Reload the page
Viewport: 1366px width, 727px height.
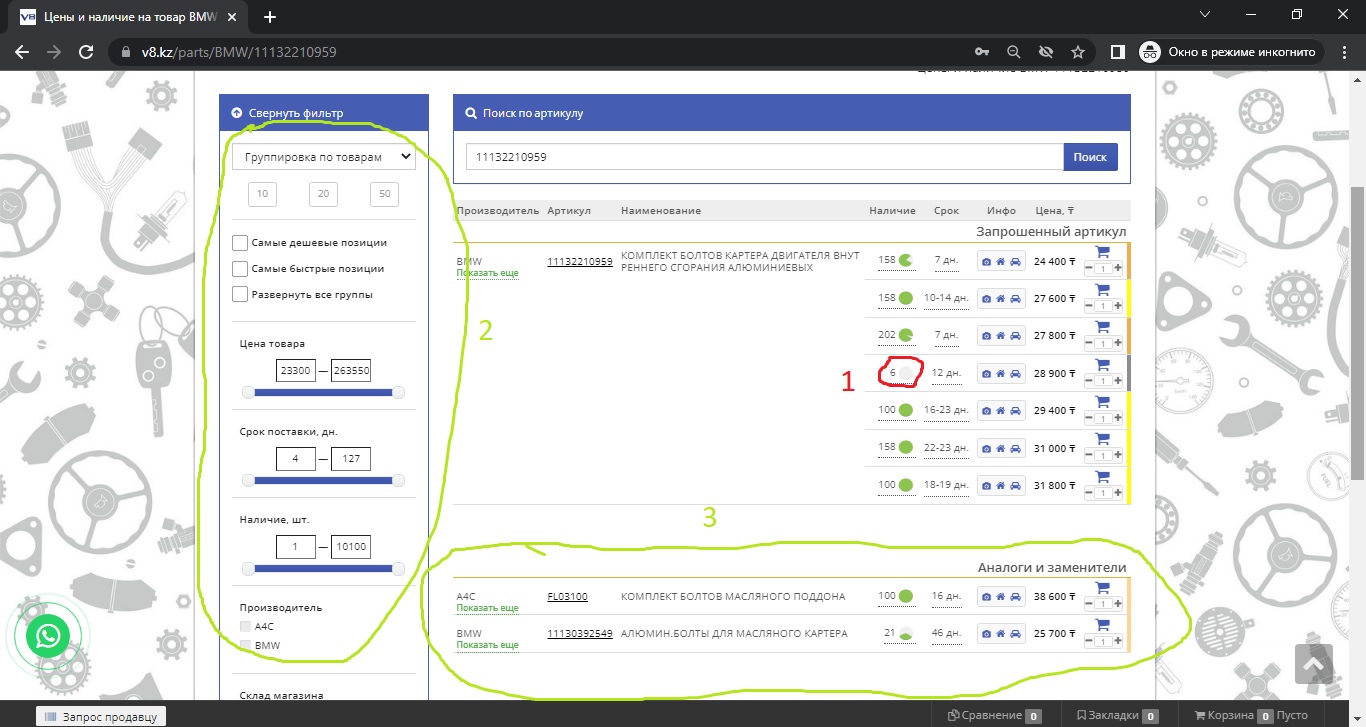pos(86,52)
